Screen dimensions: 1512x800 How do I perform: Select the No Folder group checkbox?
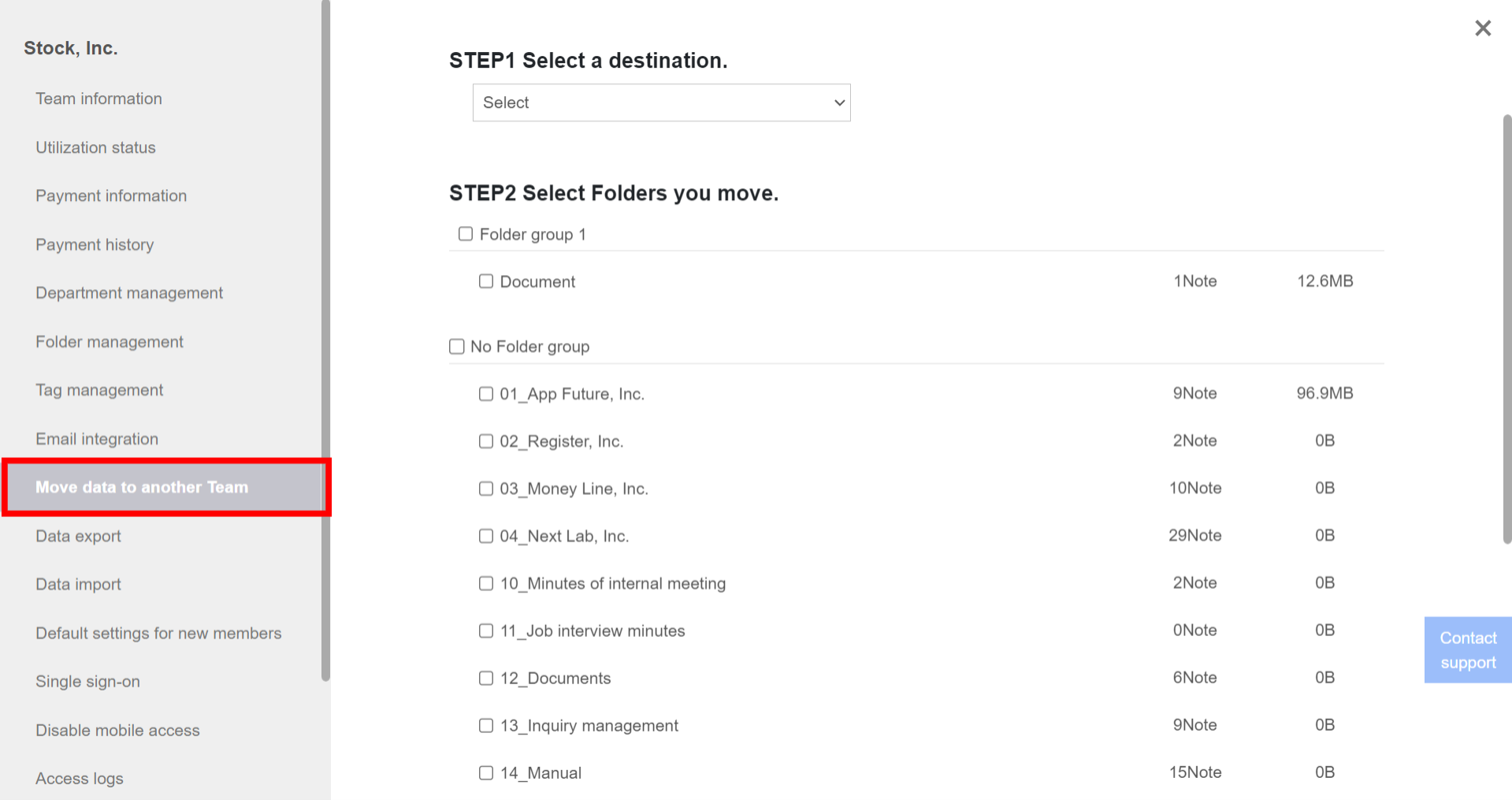(x=456, y=346)
